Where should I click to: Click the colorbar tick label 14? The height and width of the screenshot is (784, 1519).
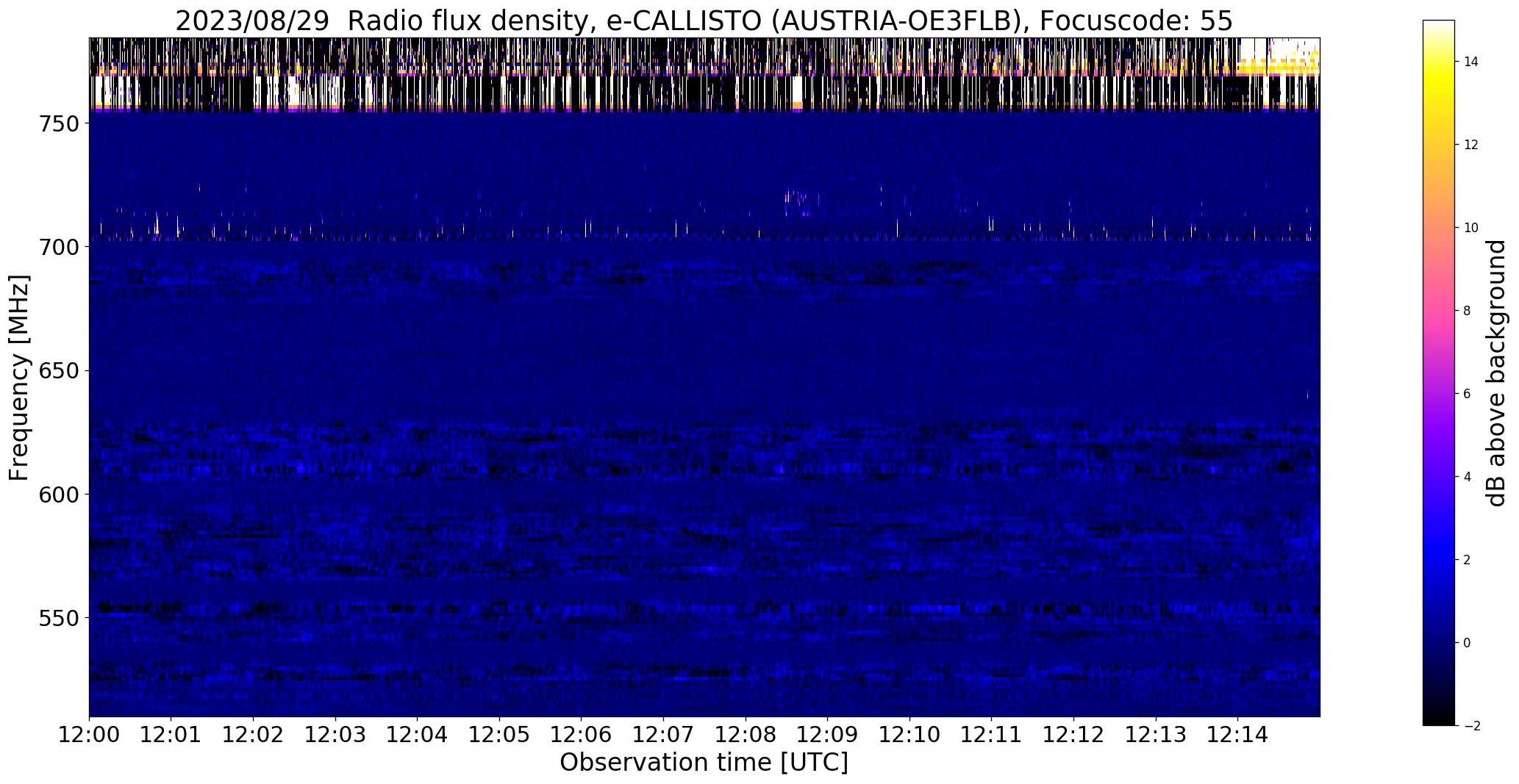1471,62
